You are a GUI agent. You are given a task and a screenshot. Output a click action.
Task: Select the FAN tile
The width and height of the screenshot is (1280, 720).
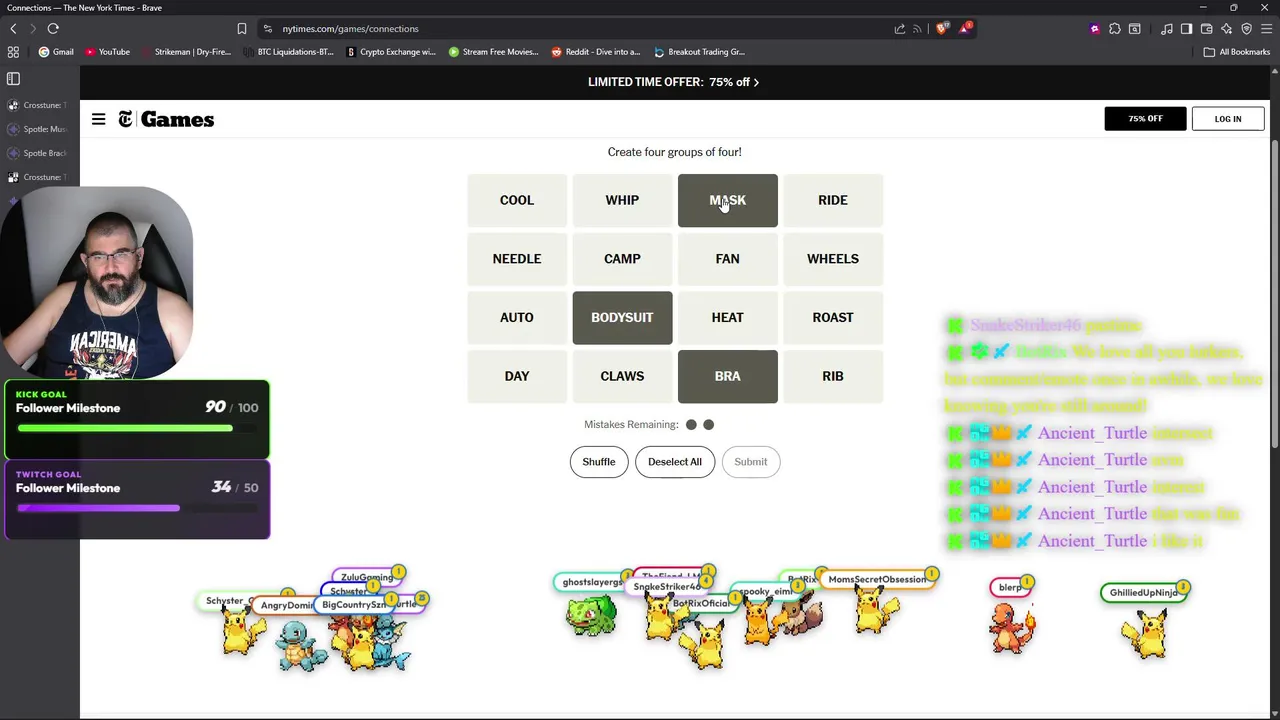click(x=727, y=259)
